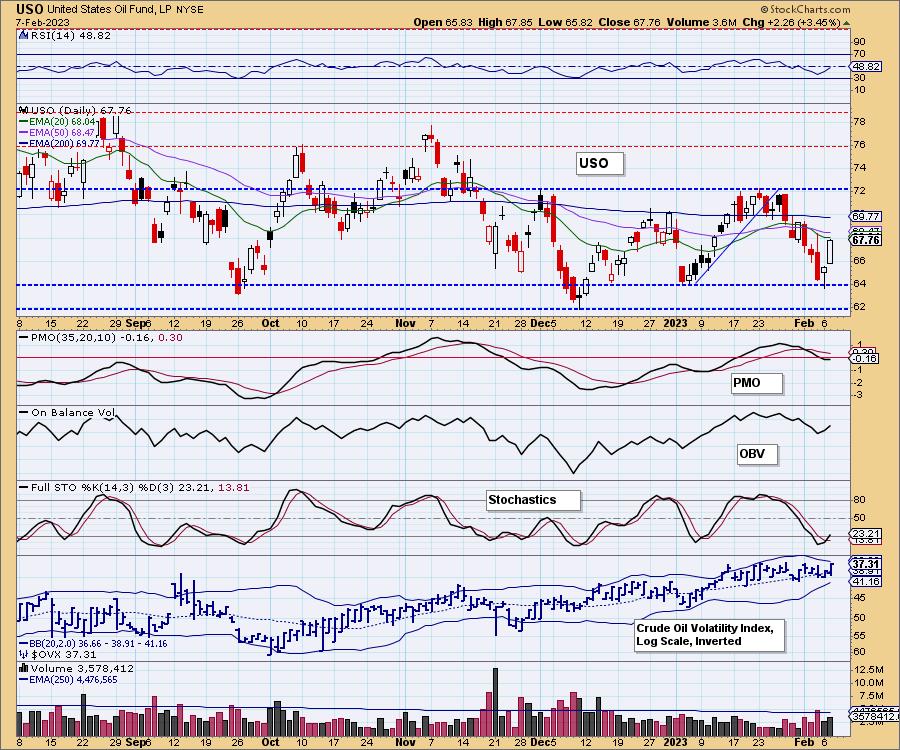Click the 7-Feb-2023 date label

click(43, 23)
